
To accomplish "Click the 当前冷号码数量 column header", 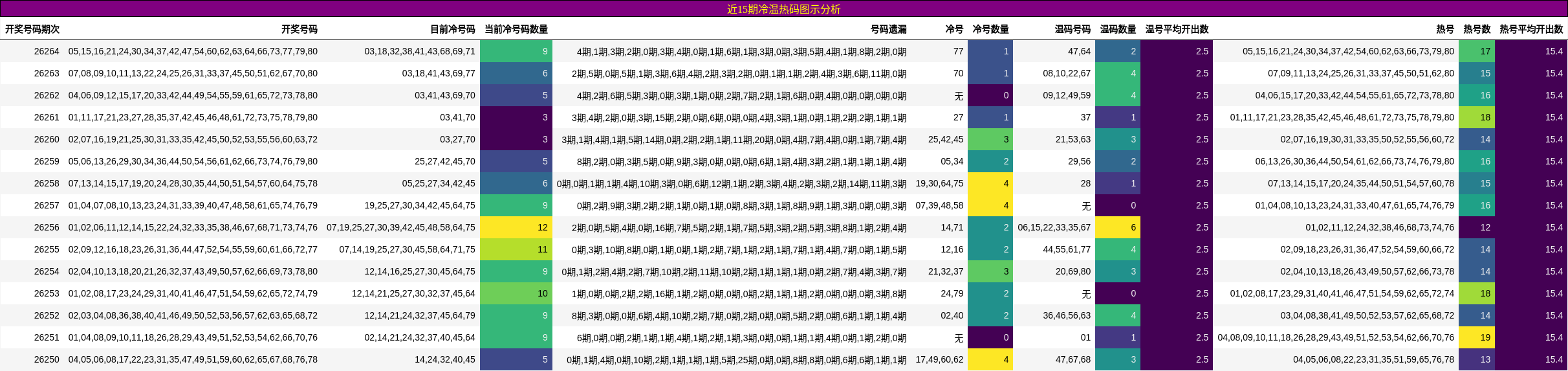I will tap(516, 29).
